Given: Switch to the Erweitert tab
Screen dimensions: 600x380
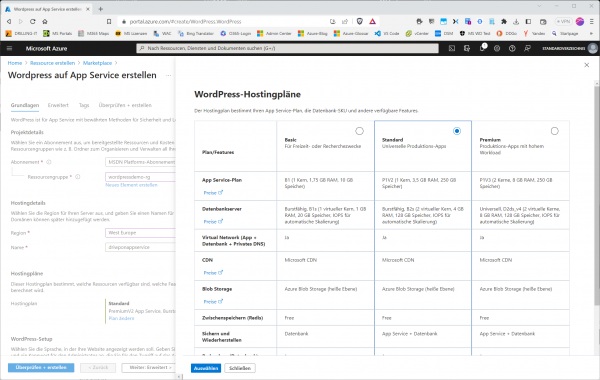Looking at the screenshot, I should [58, 105].
